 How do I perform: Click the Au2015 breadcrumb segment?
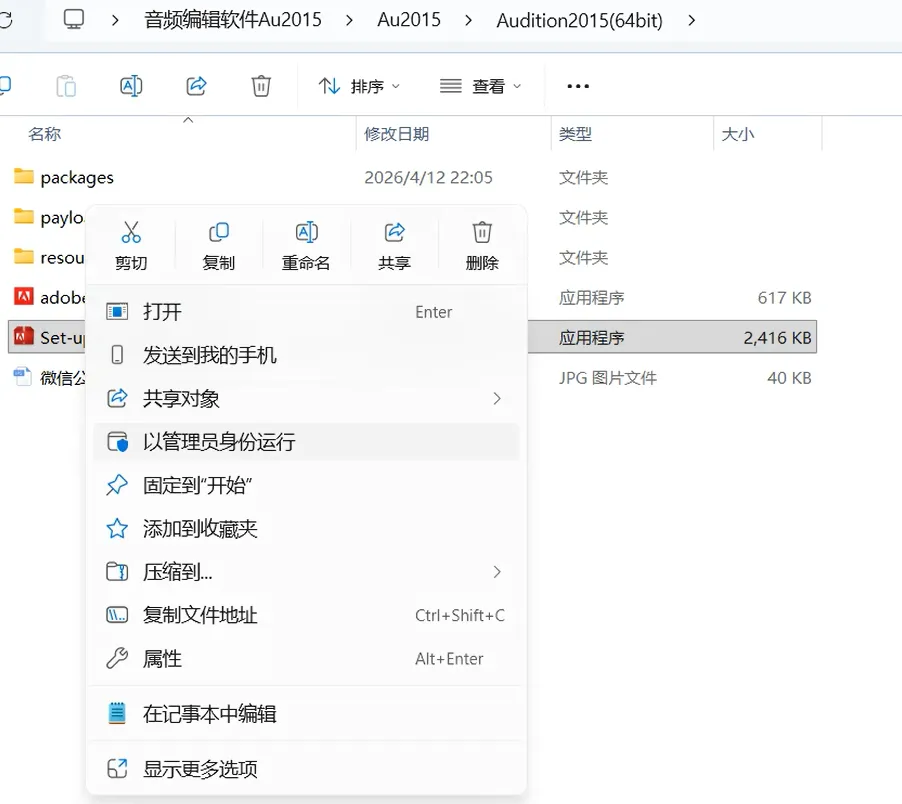coord(409,20)
